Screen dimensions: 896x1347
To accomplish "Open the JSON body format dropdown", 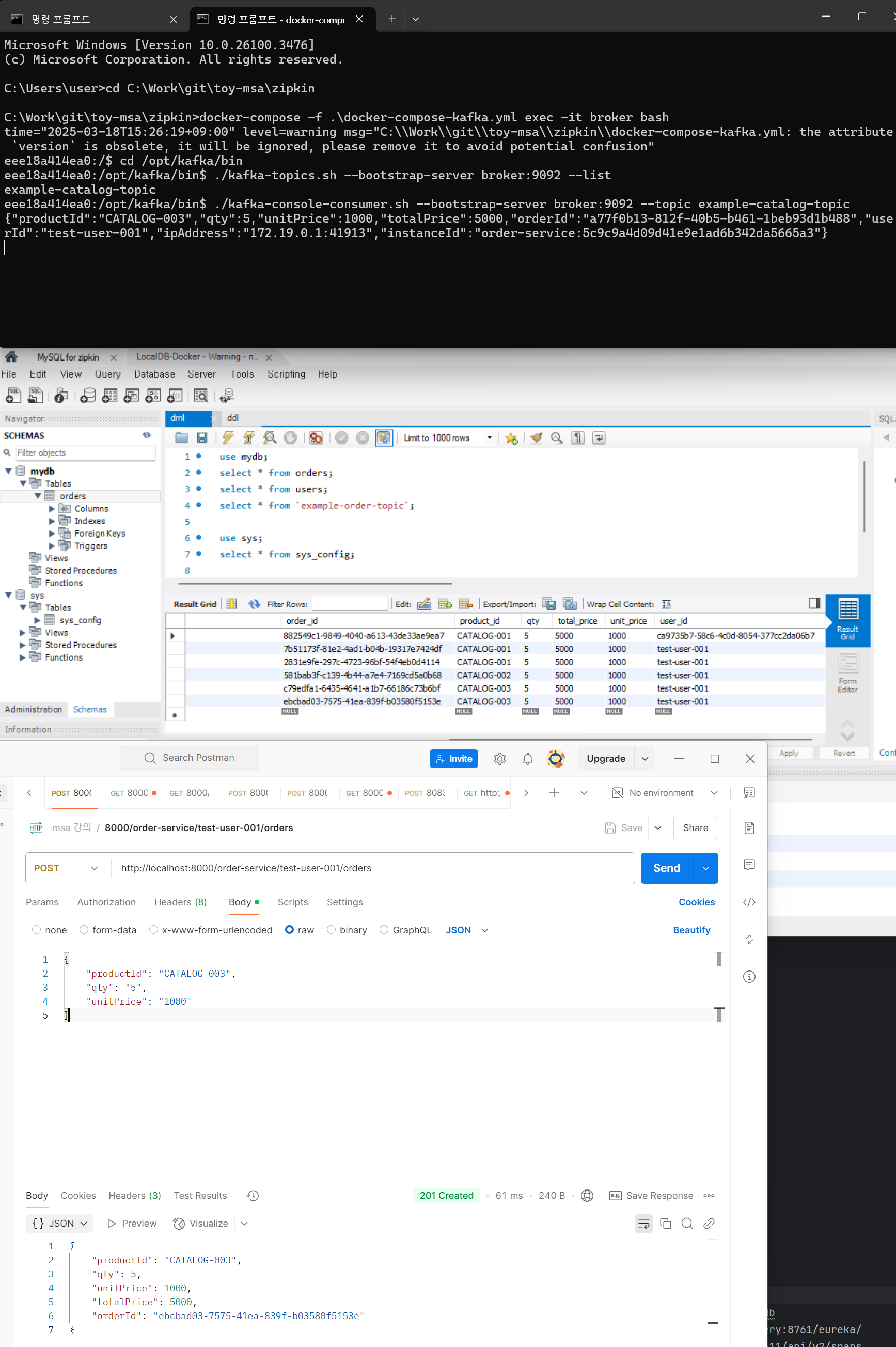I will (x=467, y=930).
